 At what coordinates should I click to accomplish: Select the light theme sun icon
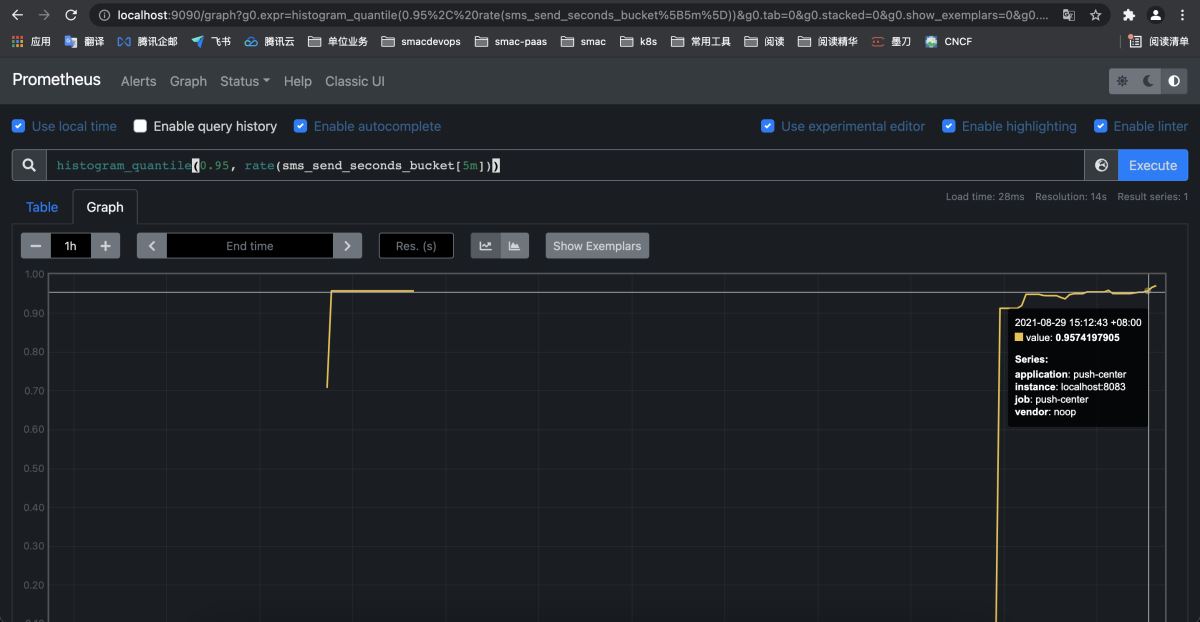[x=1122, y=81]
